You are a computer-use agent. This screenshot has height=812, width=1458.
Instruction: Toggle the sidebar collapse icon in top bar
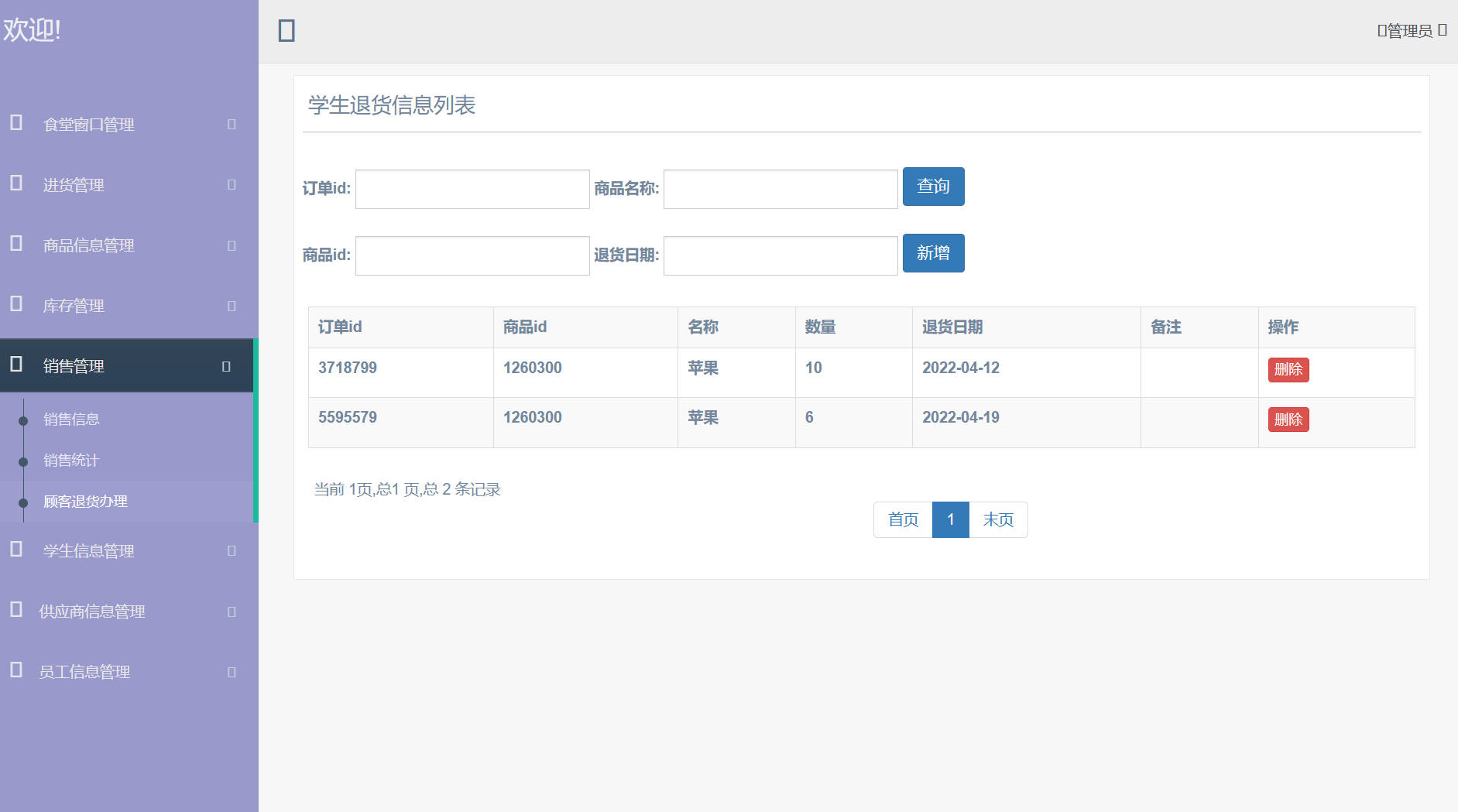pos(286,29)
